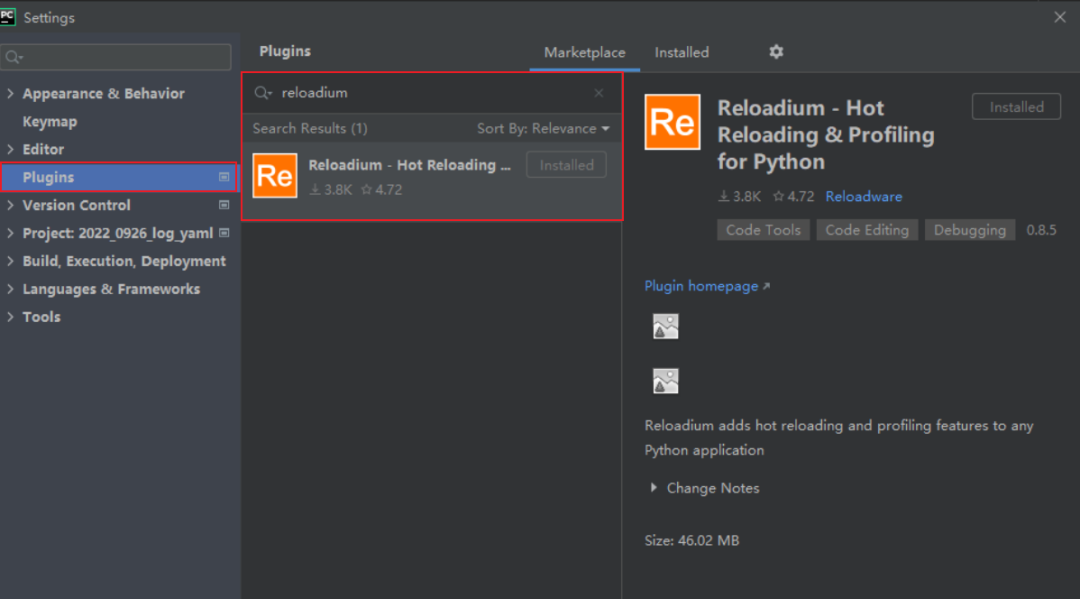This screenshot has width=1080, height=599.
Task: Open the Sort By: Relevance dropdown
Action: [x=543, y=129]
